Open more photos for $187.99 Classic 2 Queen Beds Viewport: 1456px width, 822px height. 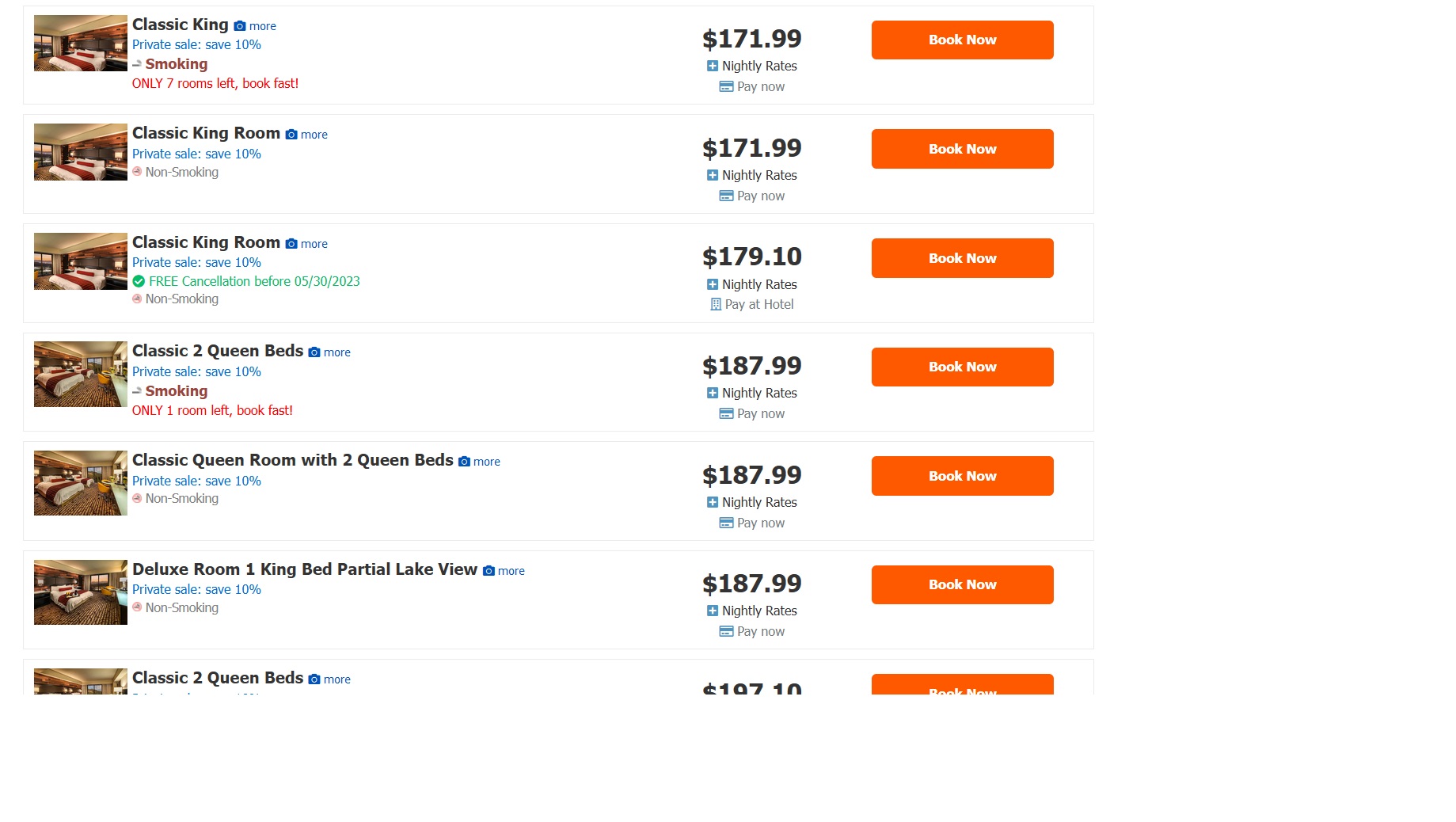point(337,352)
